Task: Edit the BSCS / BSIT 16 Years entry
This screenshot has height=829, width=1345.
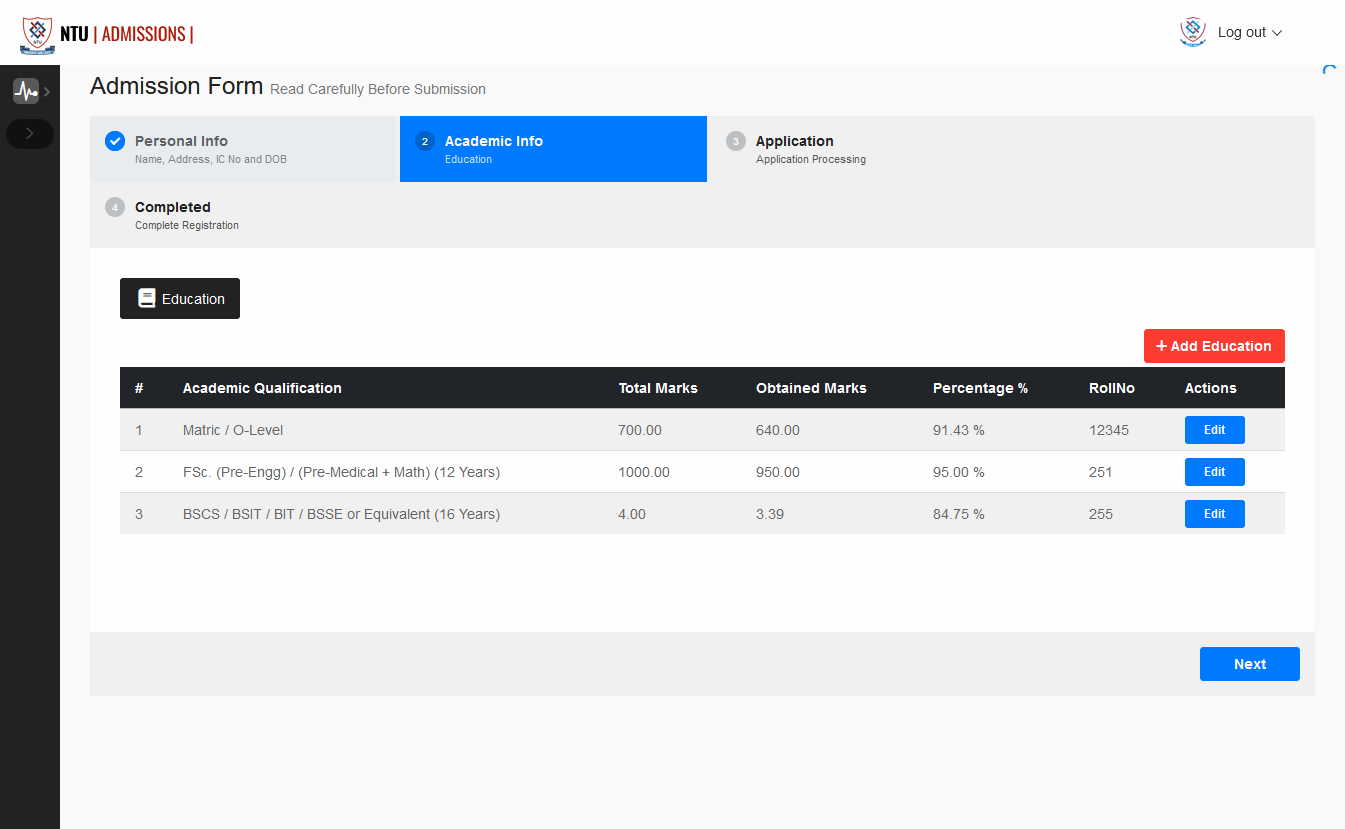Action: pyautogui.click(x=1214, y=514)
